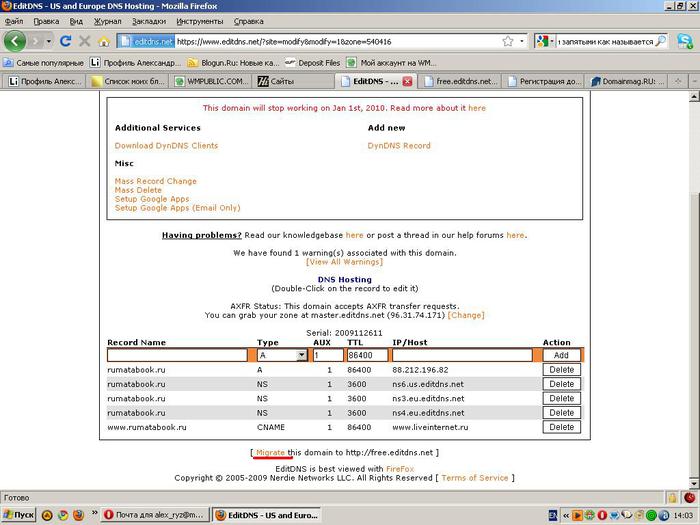Click the first quick launch icon beside Пуск

(47, 515)
